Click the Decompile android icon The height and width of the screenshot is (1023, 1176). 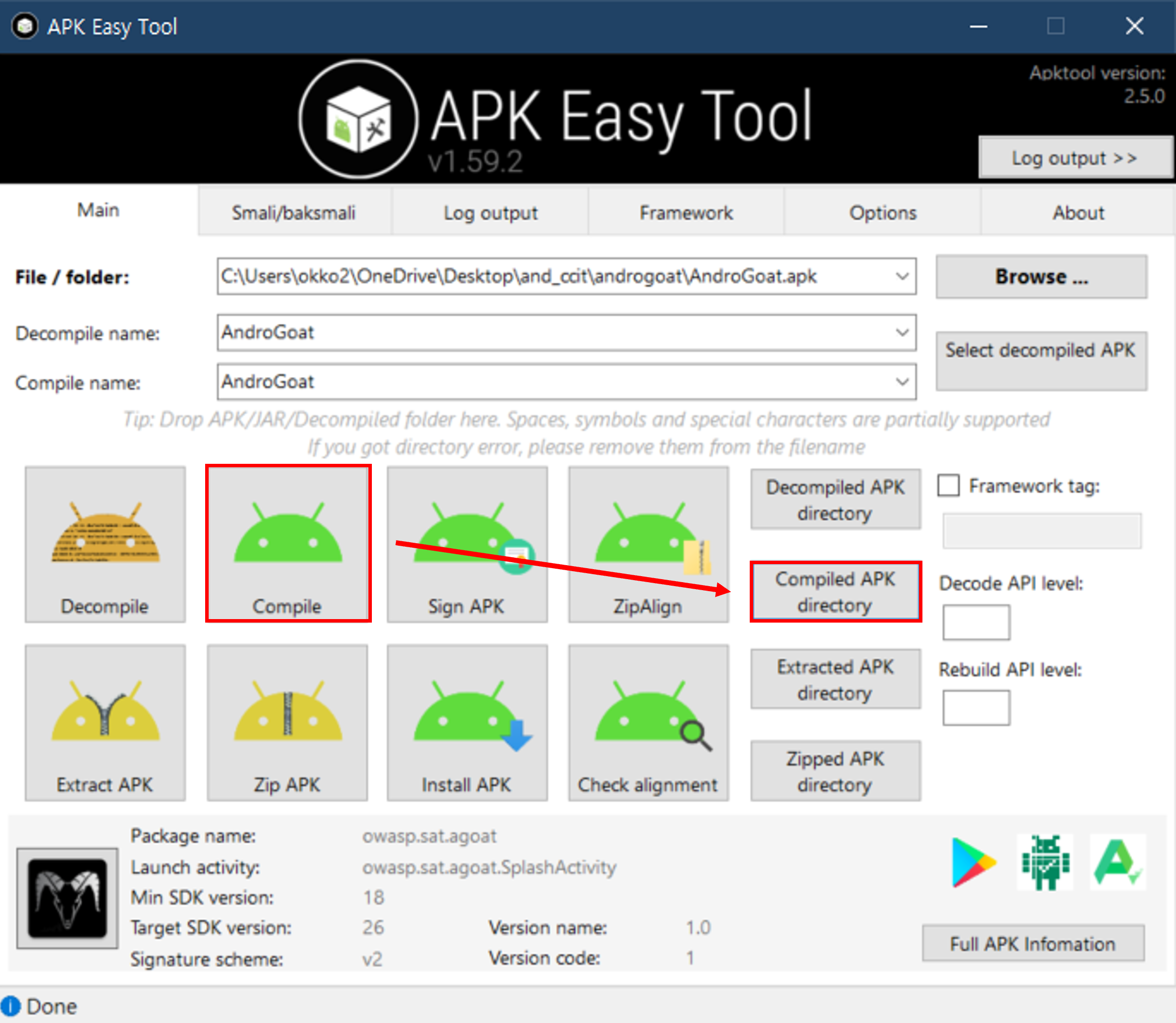[x=105, y=544]
